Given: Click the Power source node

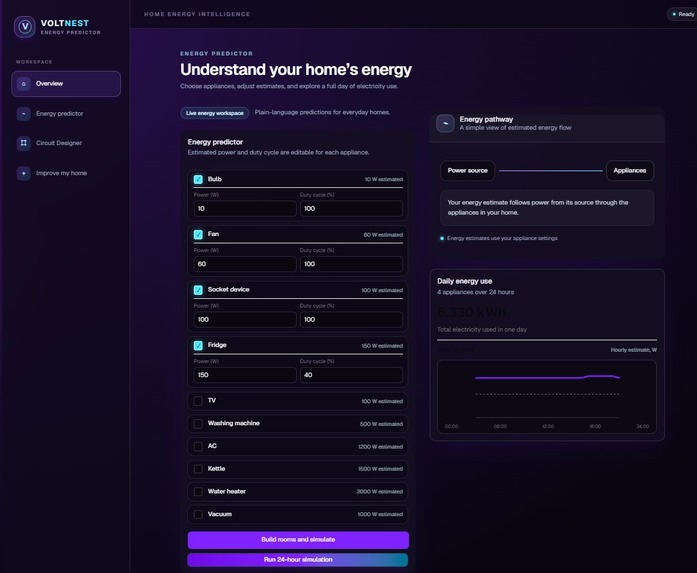Looking at the screenshot, I should point(467,171).
